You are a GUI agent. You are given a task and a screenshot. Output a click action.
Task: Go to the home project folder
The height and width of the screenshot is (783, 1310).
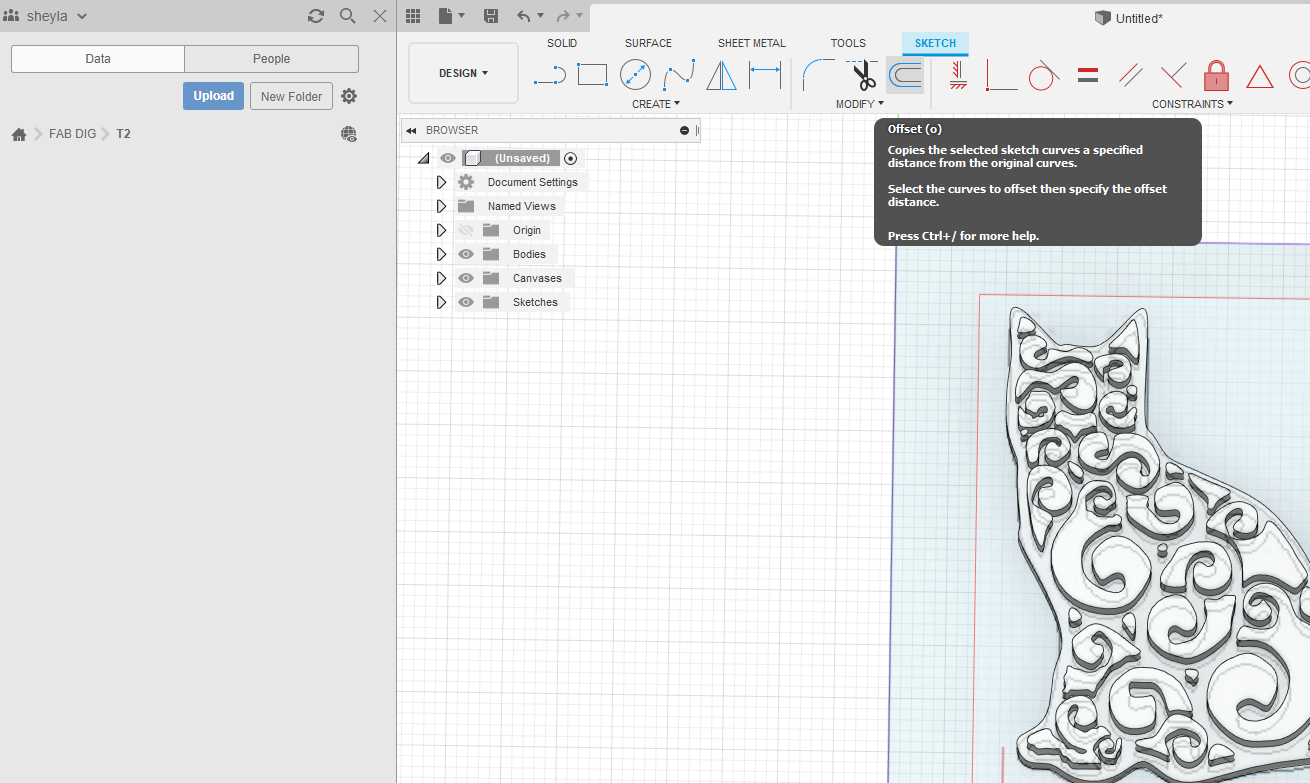19,134
